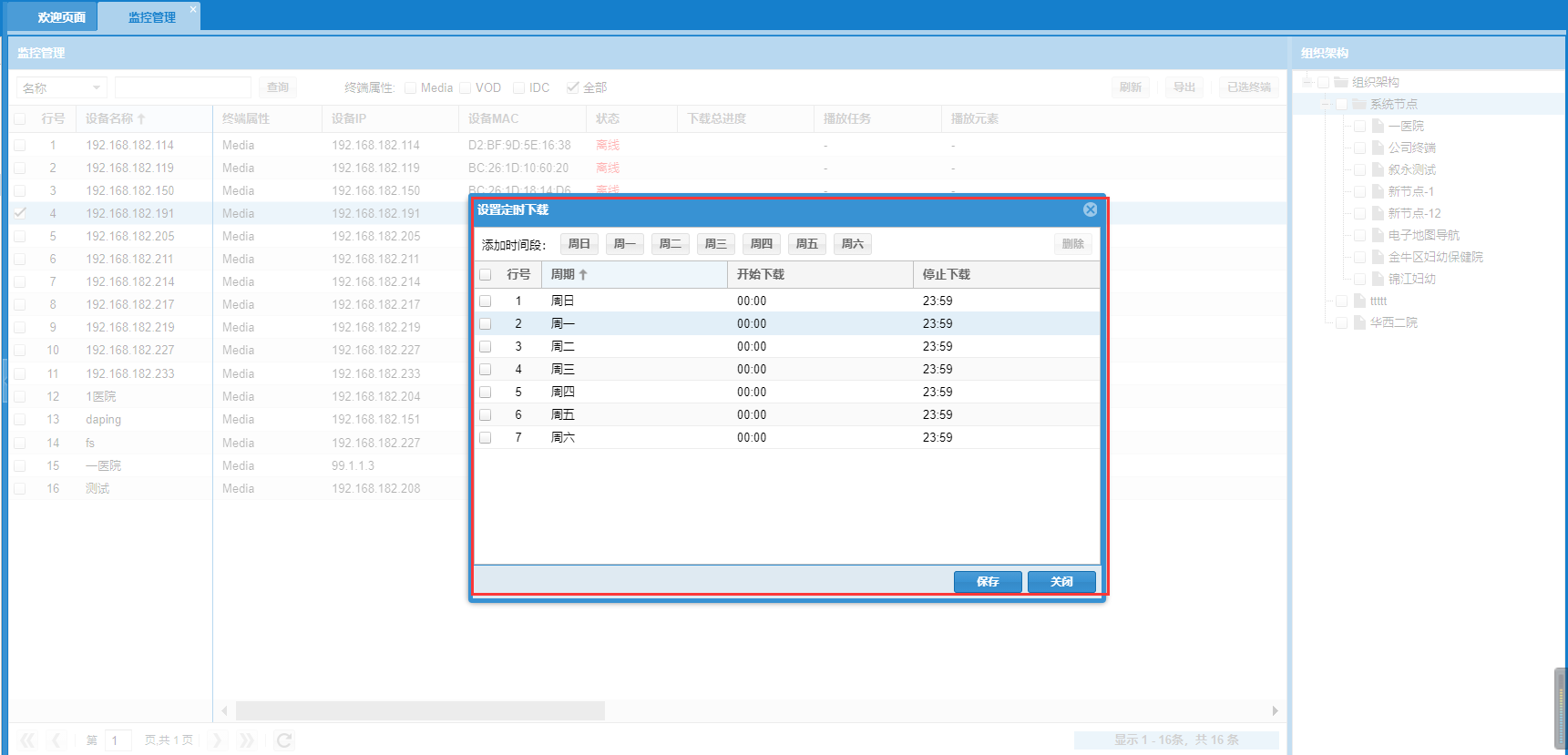
Task: Add 周三 time period
Action: point(716,244)
